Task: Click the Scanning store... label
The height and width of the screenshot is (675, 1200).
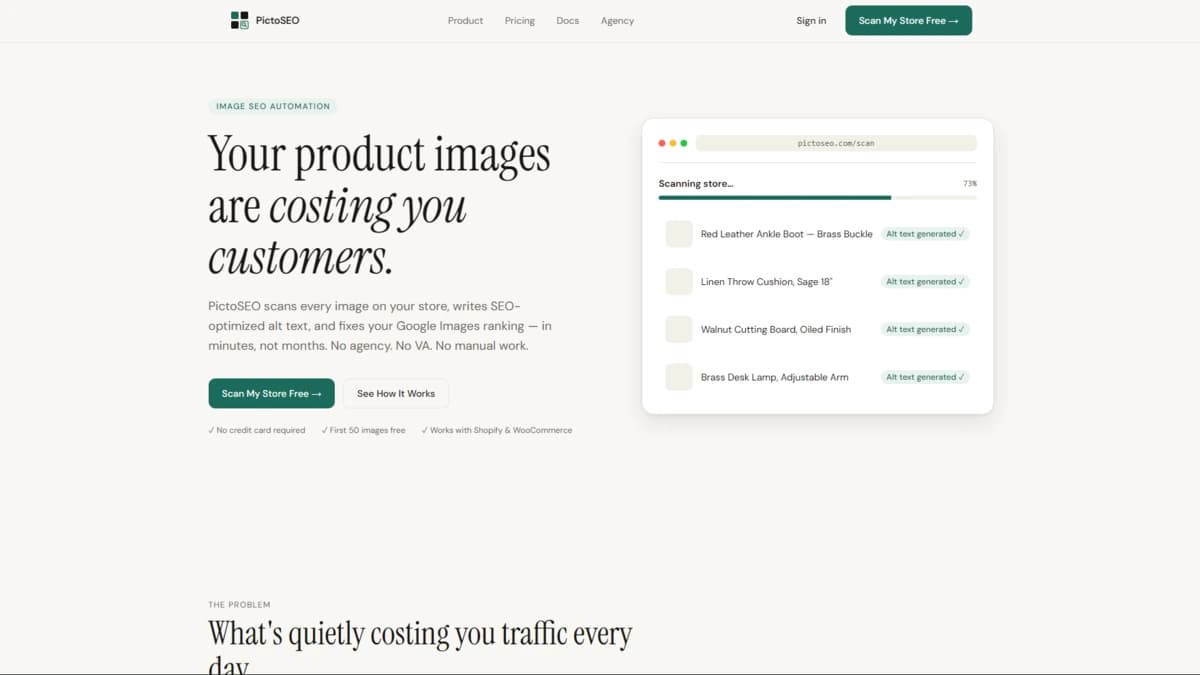Action: click(696, 184)
